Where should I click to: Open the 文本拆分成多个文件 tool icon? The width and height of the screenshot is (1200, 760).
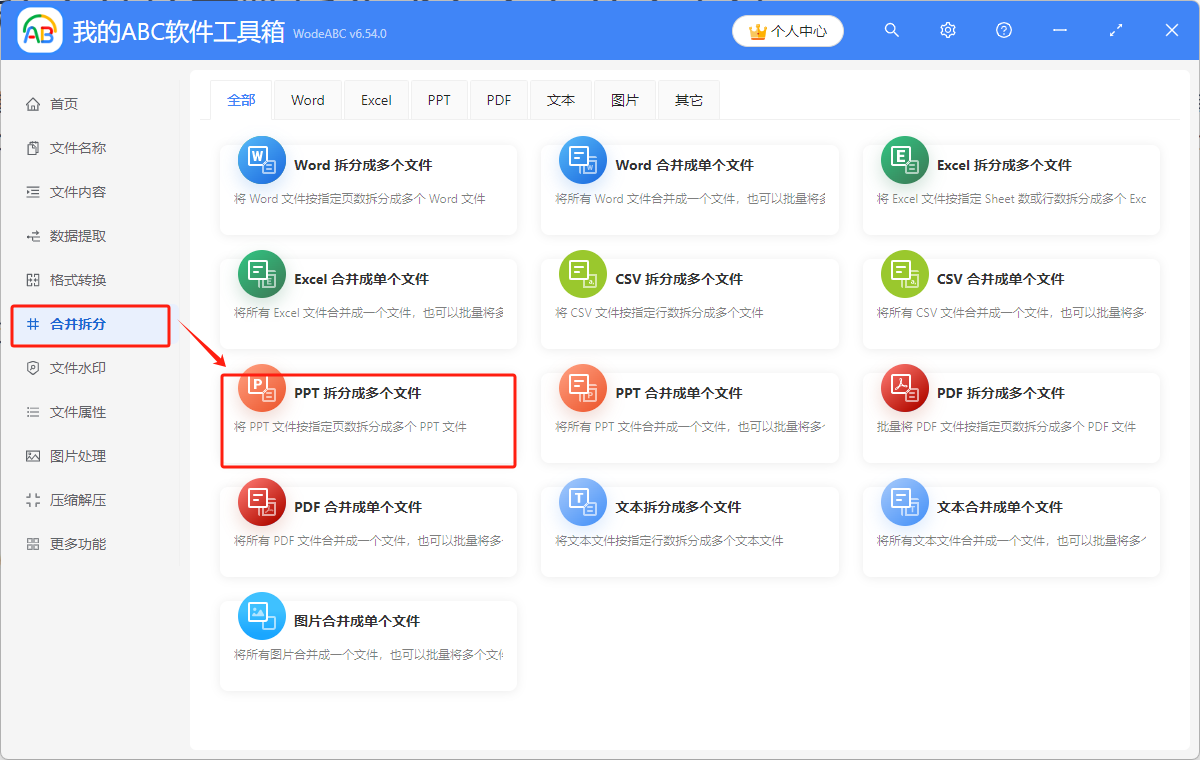582,501
